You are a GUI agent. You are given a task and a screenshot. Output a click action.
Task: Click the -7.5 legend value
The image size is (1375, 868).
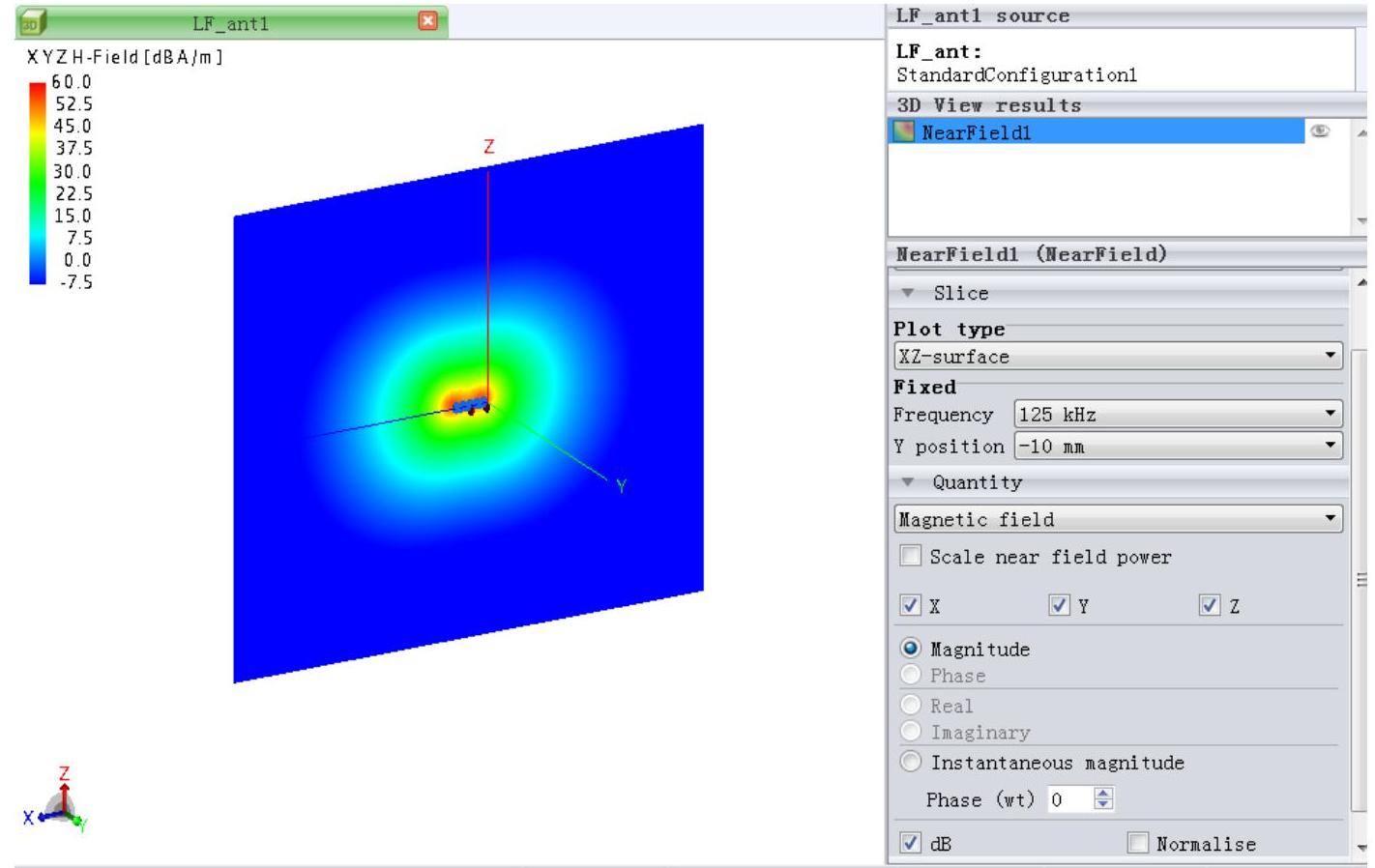click(x=75, y=282)
